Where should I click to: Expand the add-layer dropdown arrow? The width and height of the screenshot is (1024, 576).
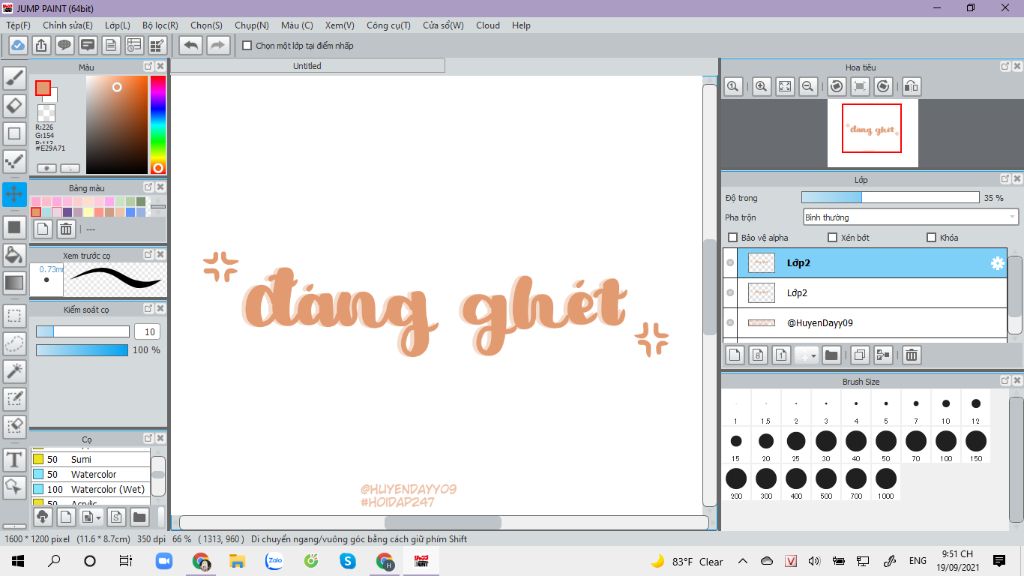(x=813, y=355)
